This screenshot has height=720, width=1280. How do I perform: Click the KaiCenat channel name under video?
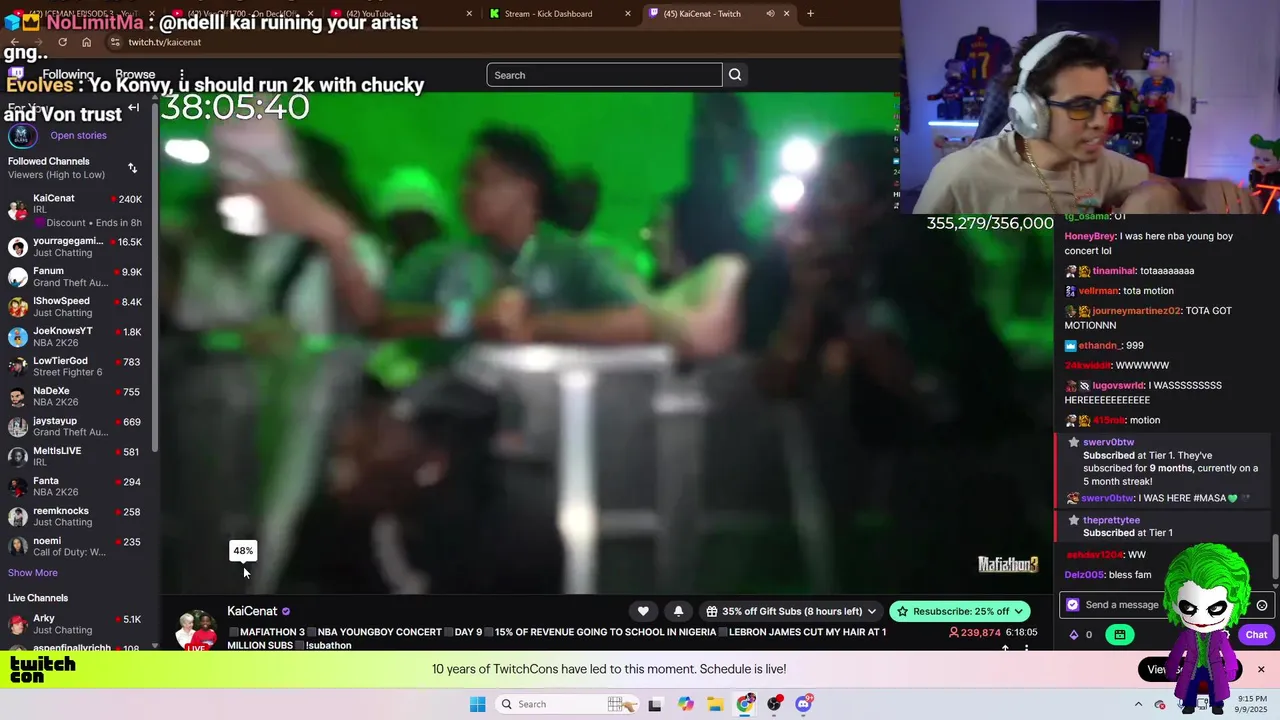(252, 611)
